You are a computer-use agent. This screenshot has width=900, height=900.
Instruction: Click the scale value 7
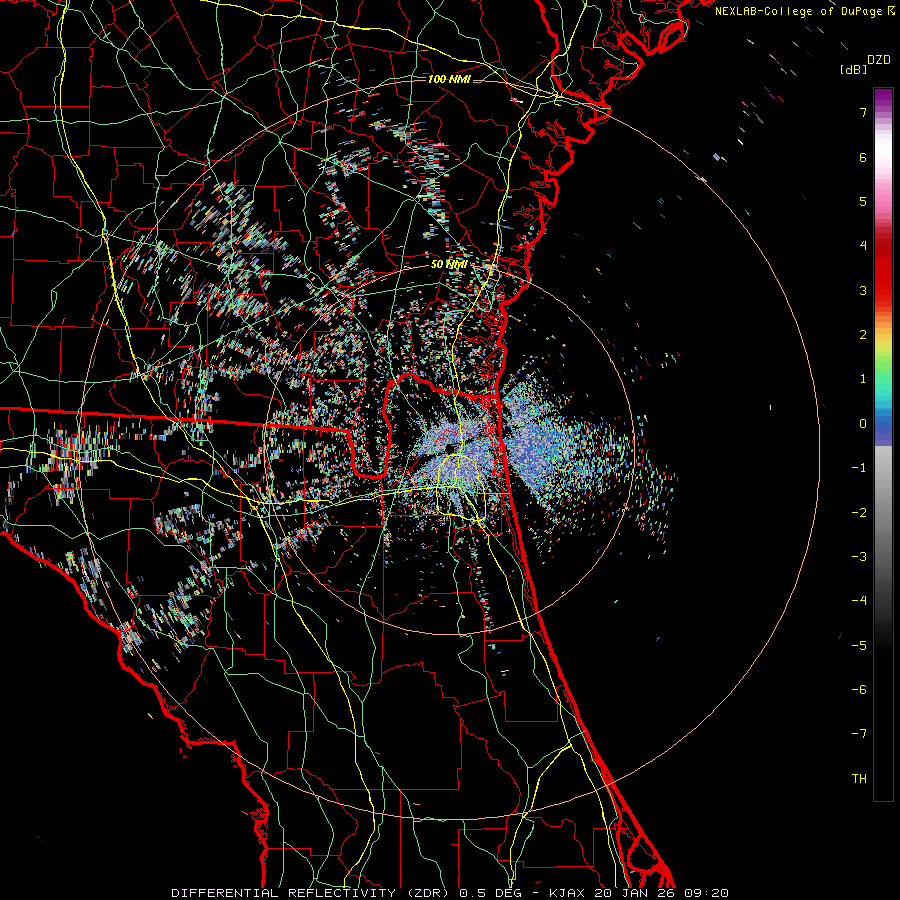pos(863,112)
